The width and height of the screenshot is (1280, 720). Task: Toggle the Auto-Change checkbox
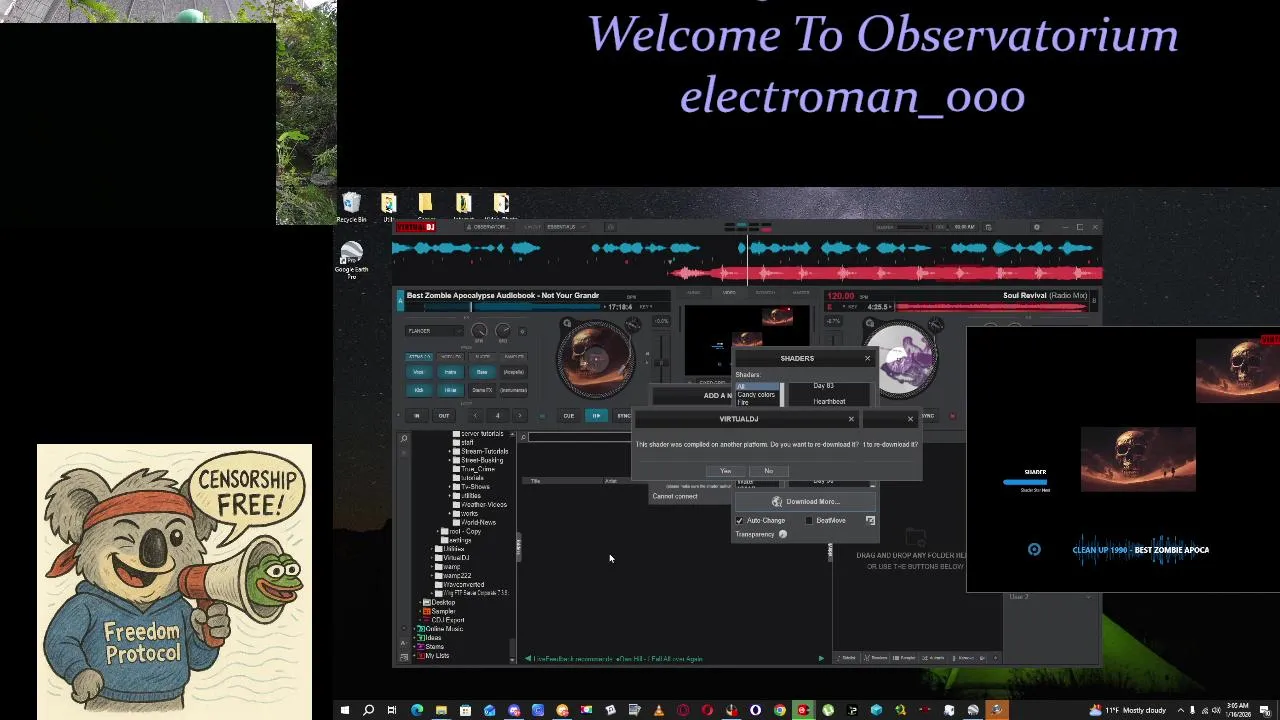click(x=740, y=521)
